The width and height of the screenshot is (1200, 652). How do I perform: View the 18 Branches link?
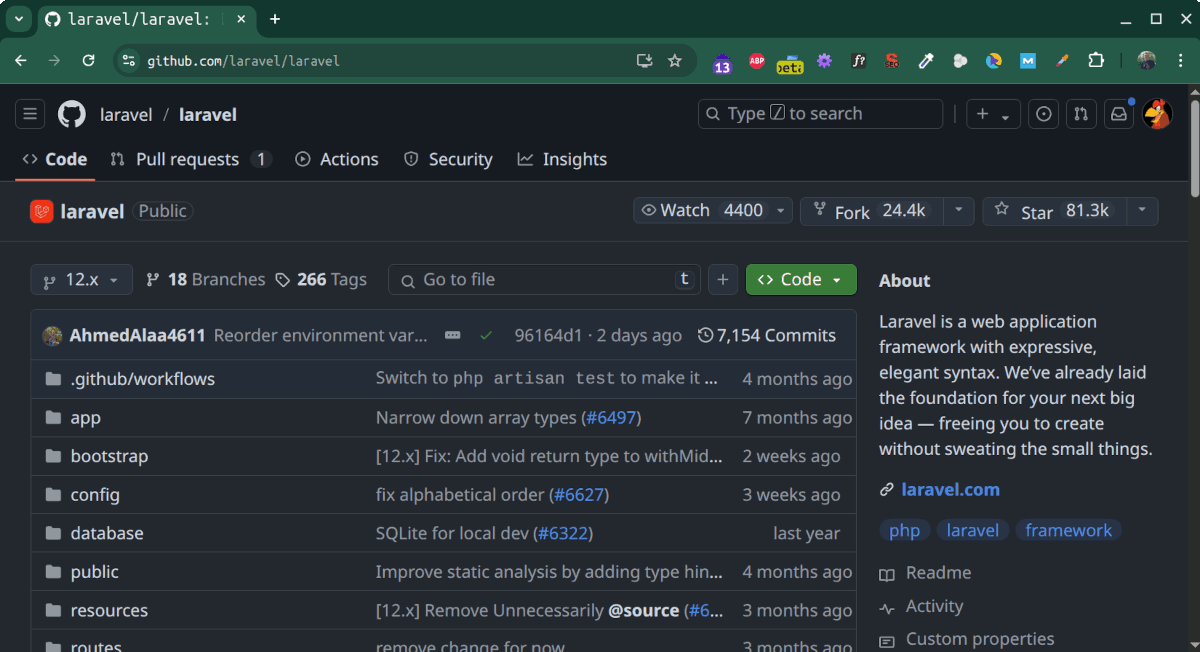point(206,280)
